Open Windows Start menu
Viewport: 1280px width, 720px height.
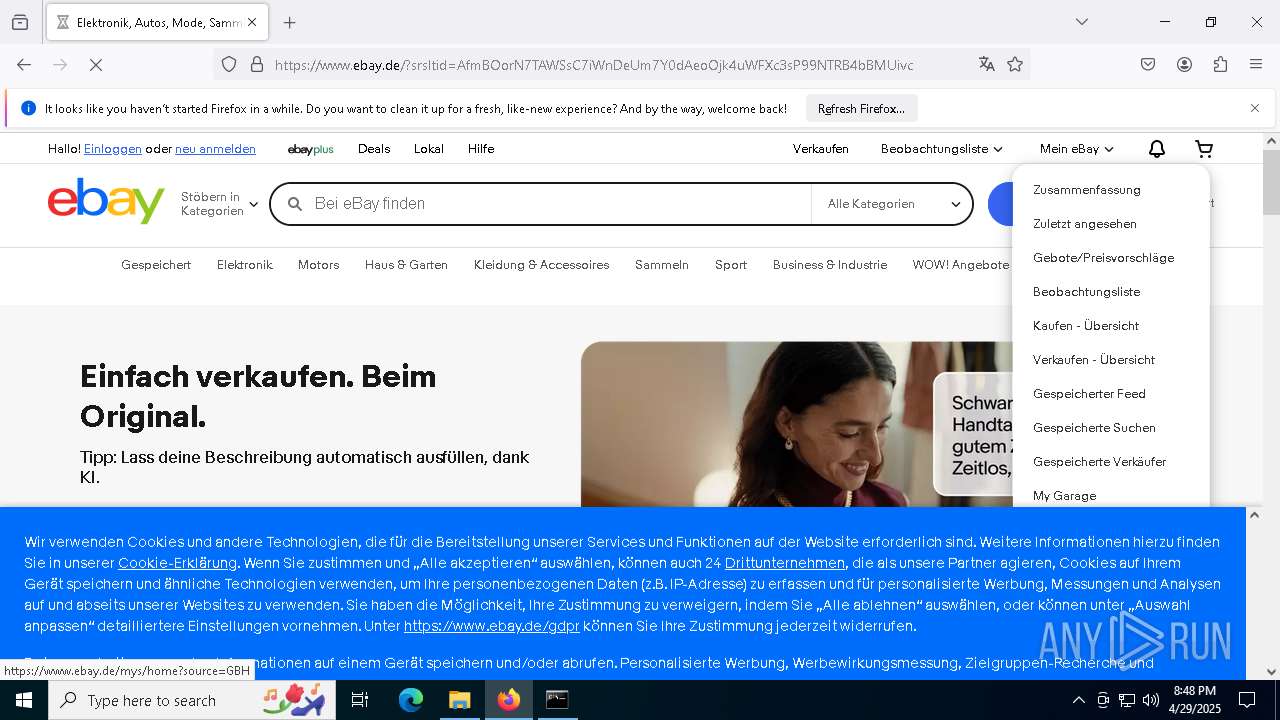point(24,700)
